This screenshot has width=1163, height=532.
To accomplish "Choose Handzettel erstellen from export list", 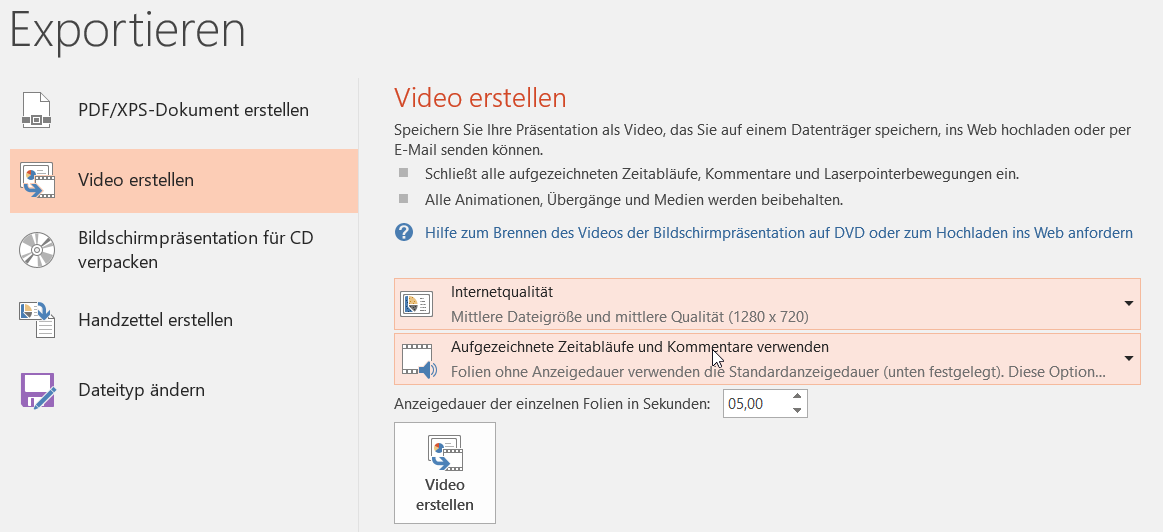I will [x=155, y=320].
